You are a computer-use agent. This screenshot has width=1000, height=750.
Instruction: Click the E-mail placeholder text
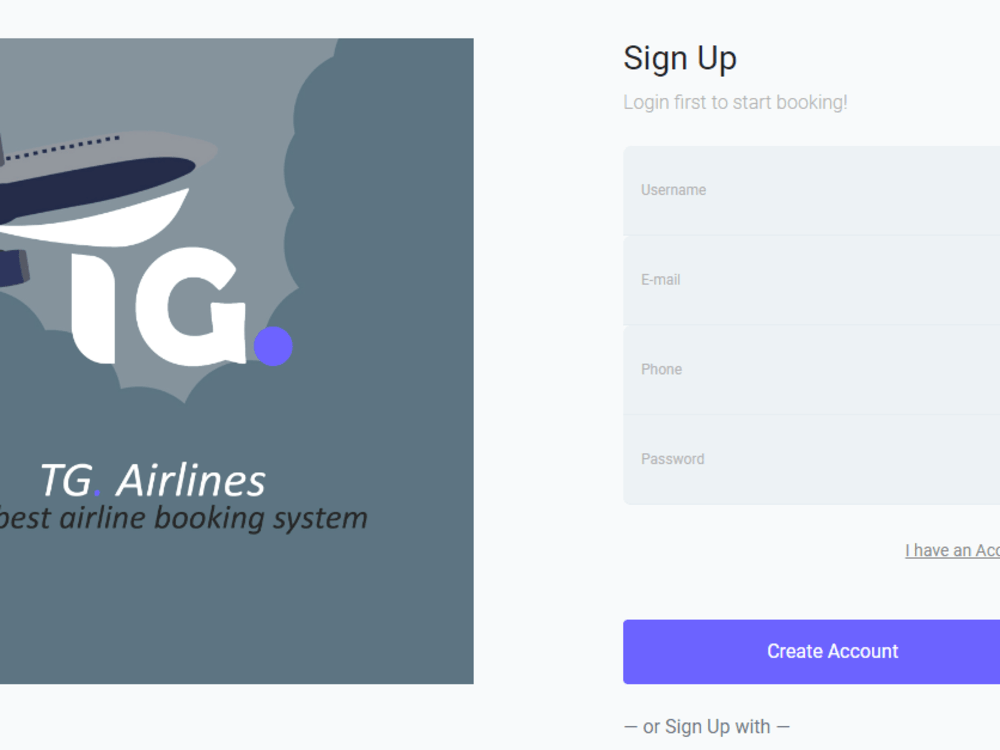tap(659, 280)
